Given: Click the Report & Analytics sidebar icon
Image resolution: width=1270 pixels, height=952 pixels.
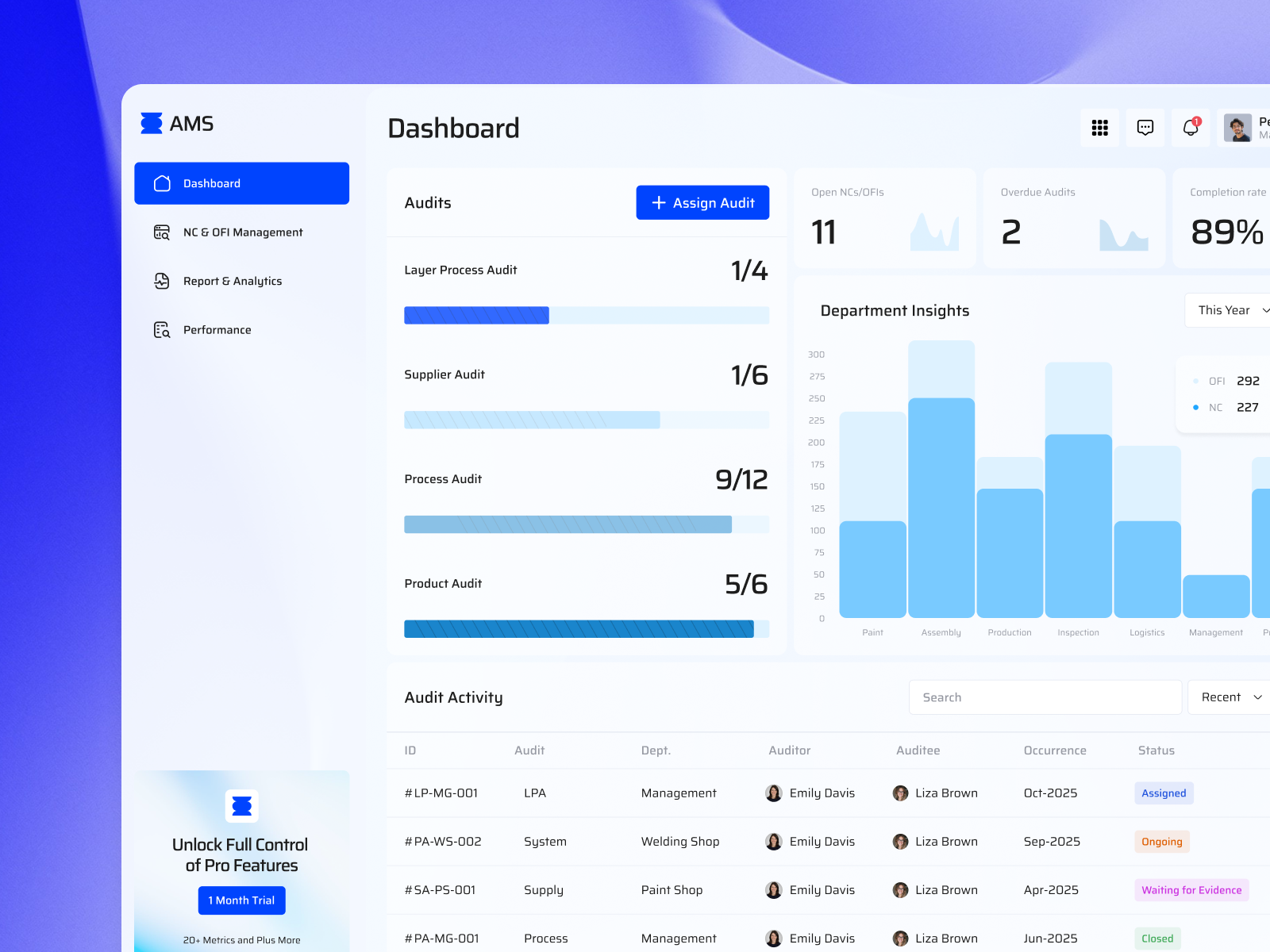Looking at the screenshot, I should pyautogui.click(x=162, y=281).
